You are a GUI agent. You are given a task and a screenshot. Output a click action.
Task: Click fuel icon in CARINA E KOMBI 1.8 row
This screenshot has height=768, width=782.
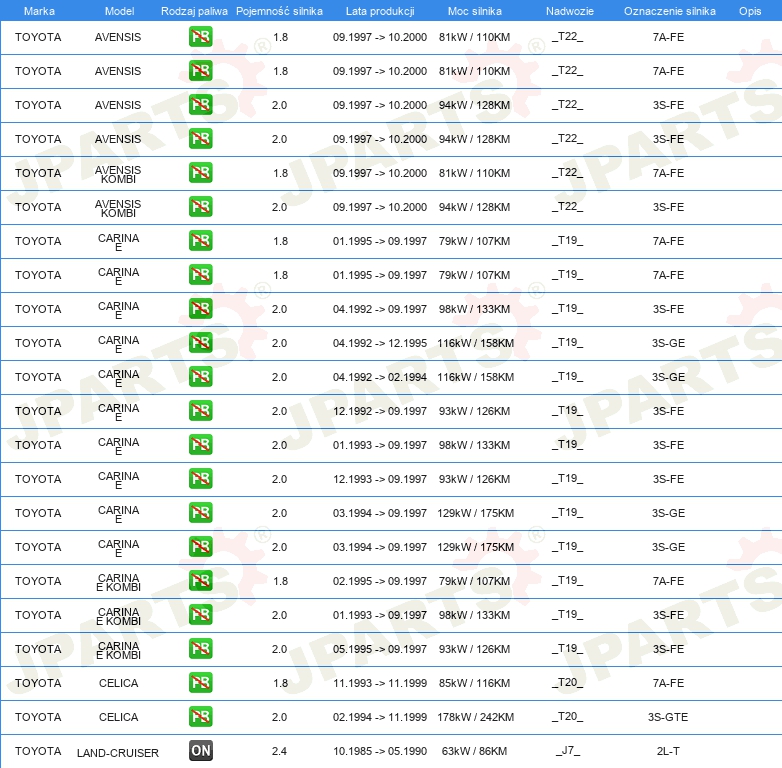point(200,580)
